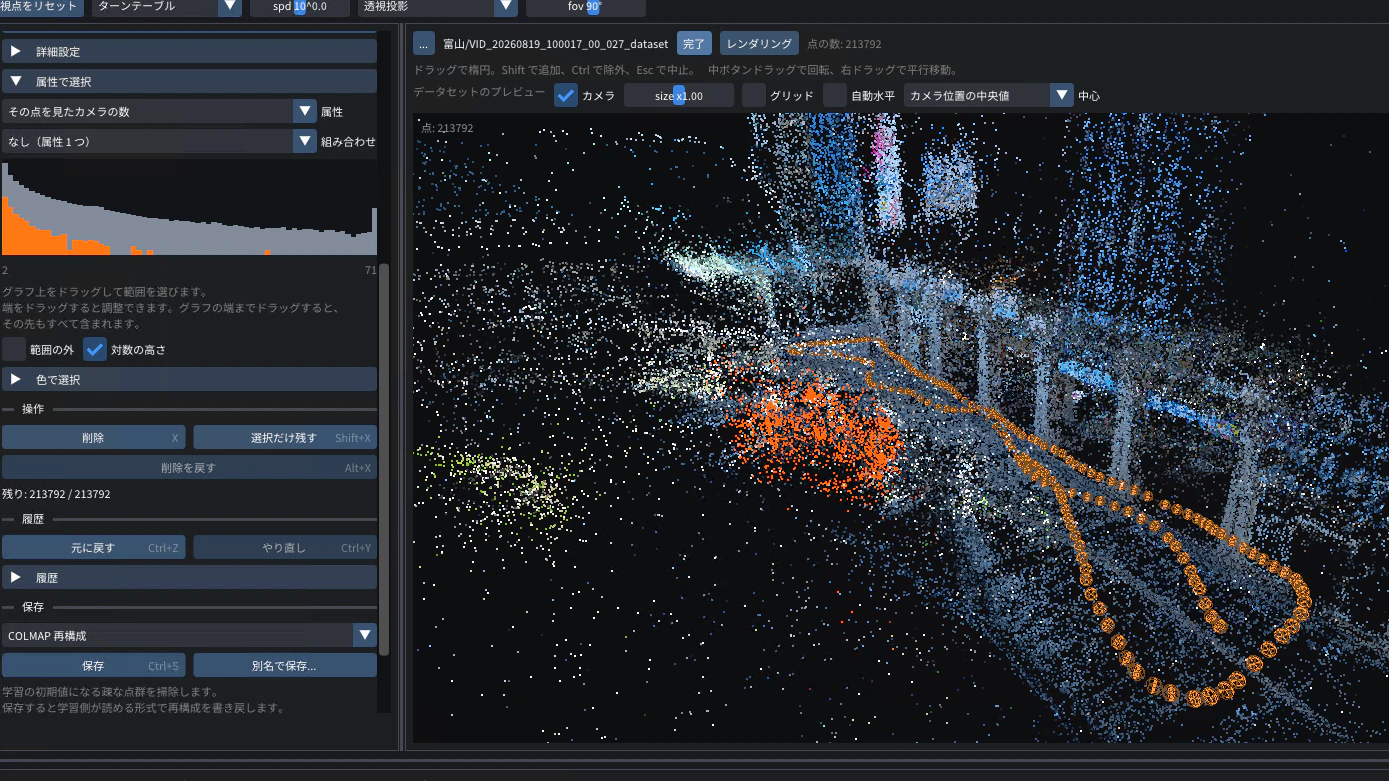Expand the 色で選択 section
Viewport: 1389px width, 781px height.
189,380
